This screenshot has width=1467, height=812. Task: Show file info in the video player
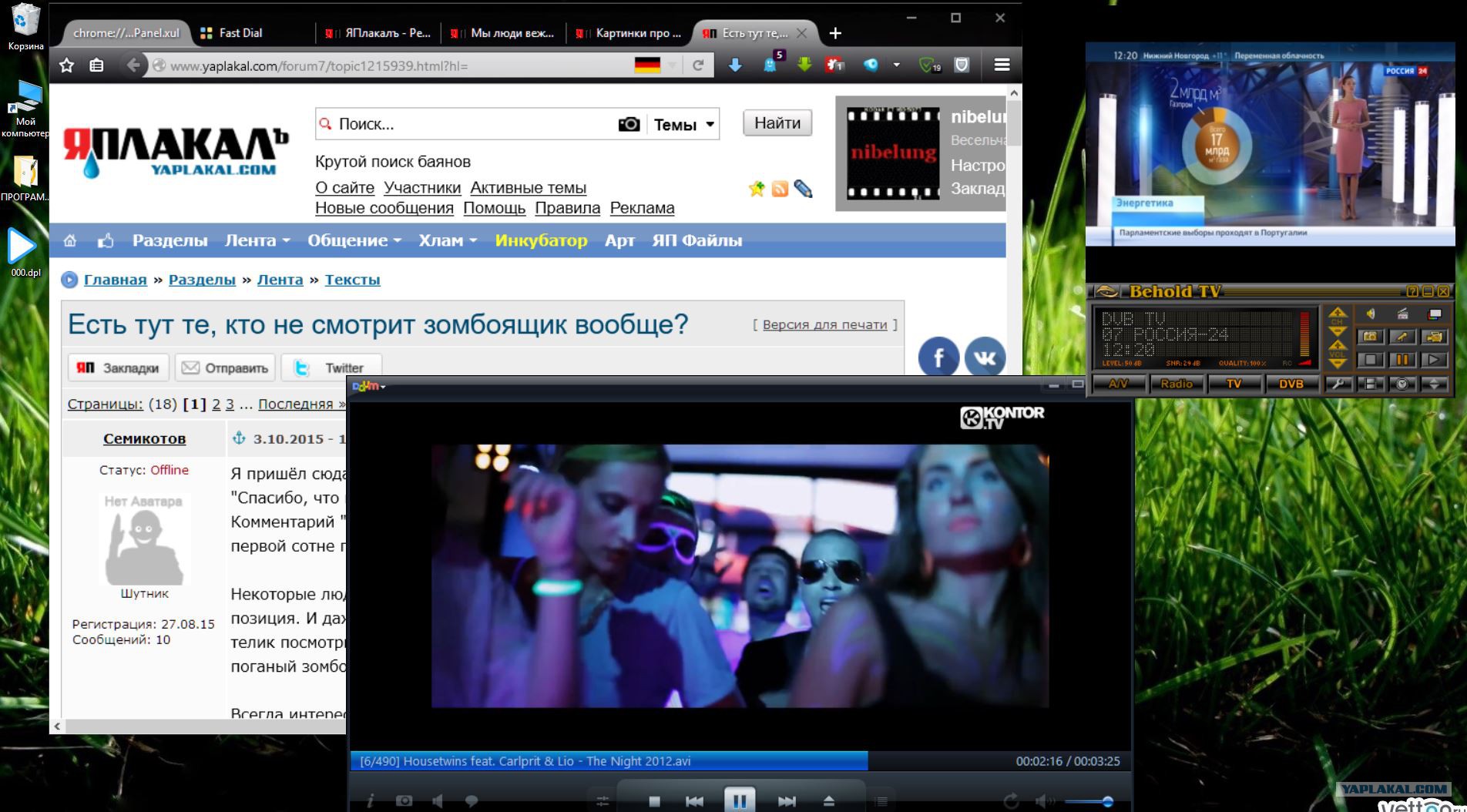pyautogui.click(x=371, y=801)
